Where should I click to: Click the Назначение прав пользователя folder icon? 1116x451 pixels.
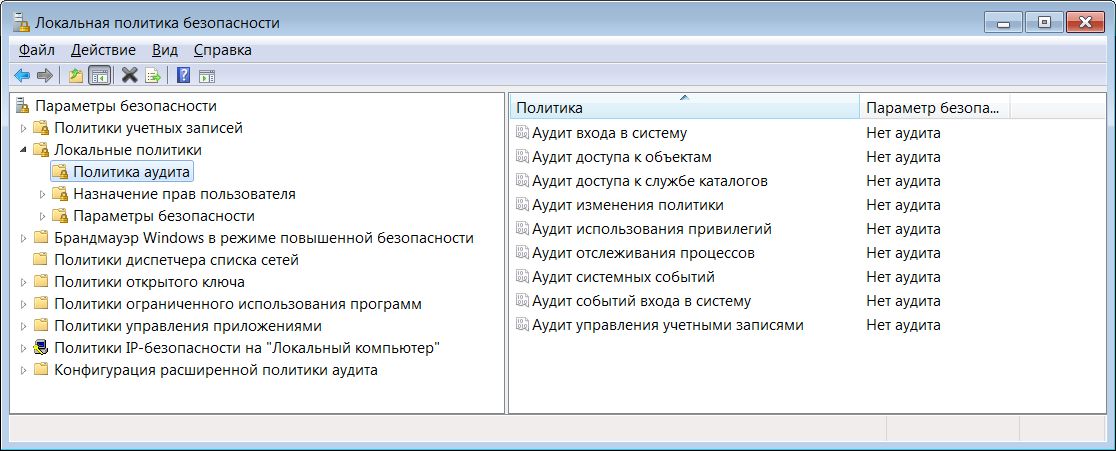(60, 194)
